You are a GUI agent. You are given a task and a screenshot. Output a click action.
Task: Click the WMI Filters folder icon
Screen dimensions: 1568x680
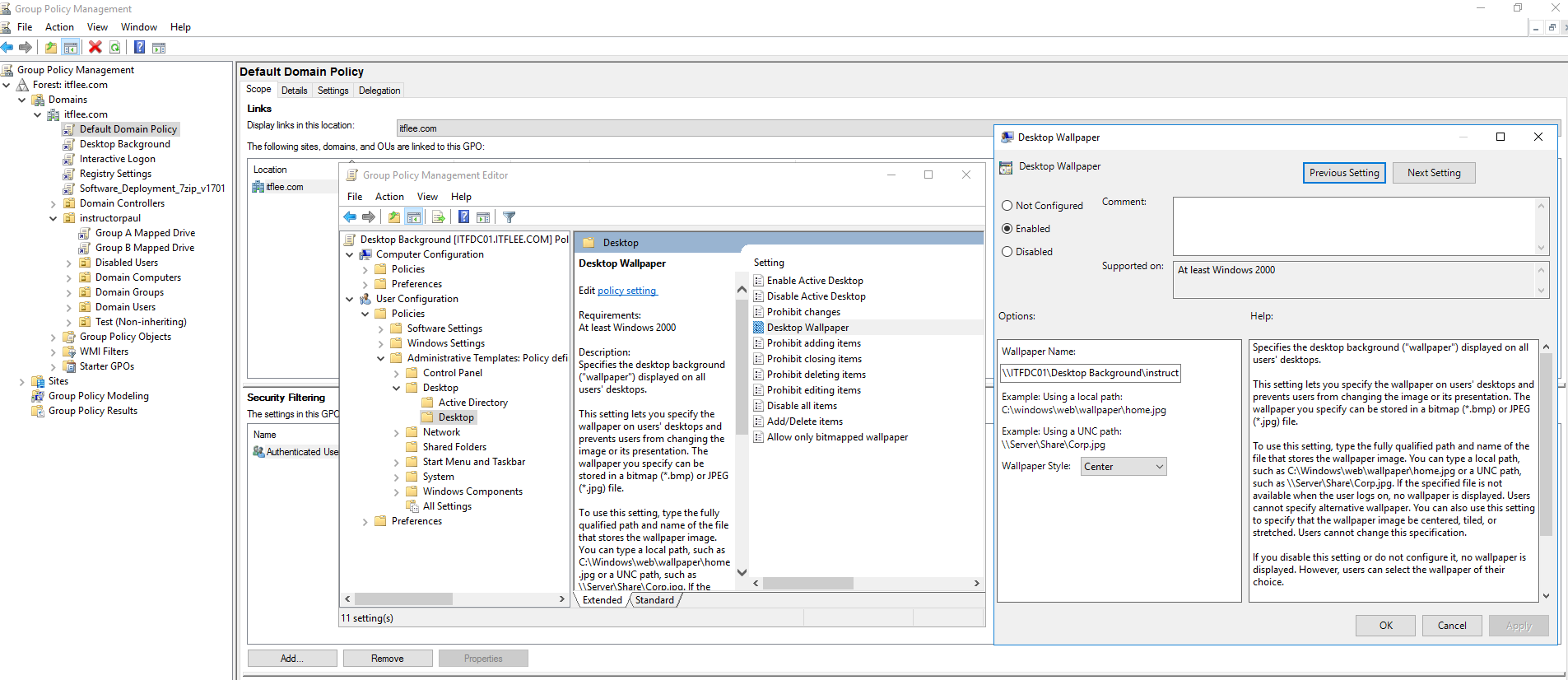point(69,352)
